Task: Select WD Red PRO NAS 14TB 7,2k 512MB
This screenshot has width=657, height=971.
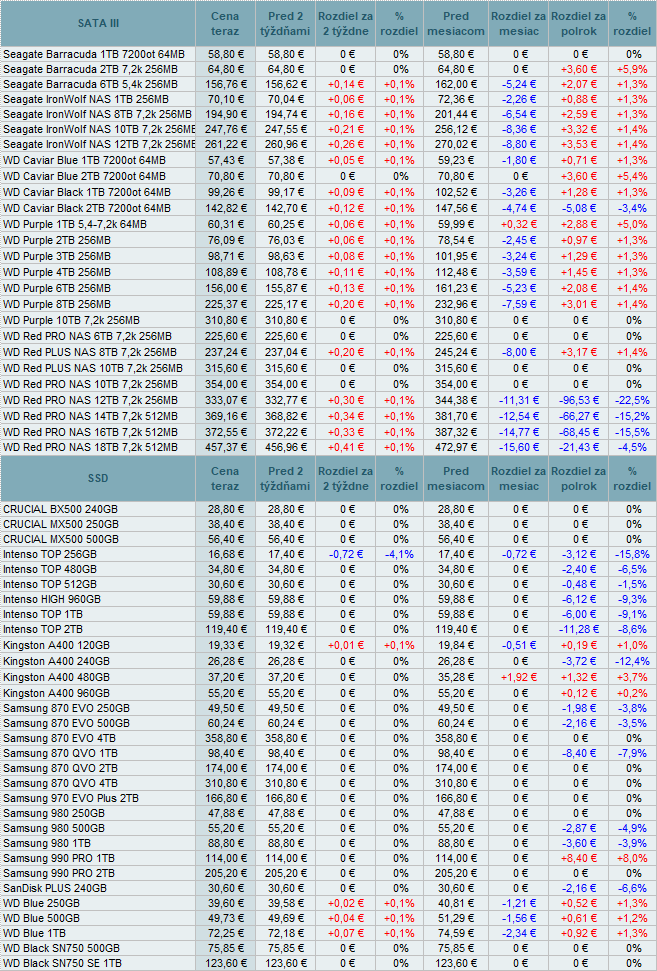Action: pyautogui.click(x=90, y=417)
